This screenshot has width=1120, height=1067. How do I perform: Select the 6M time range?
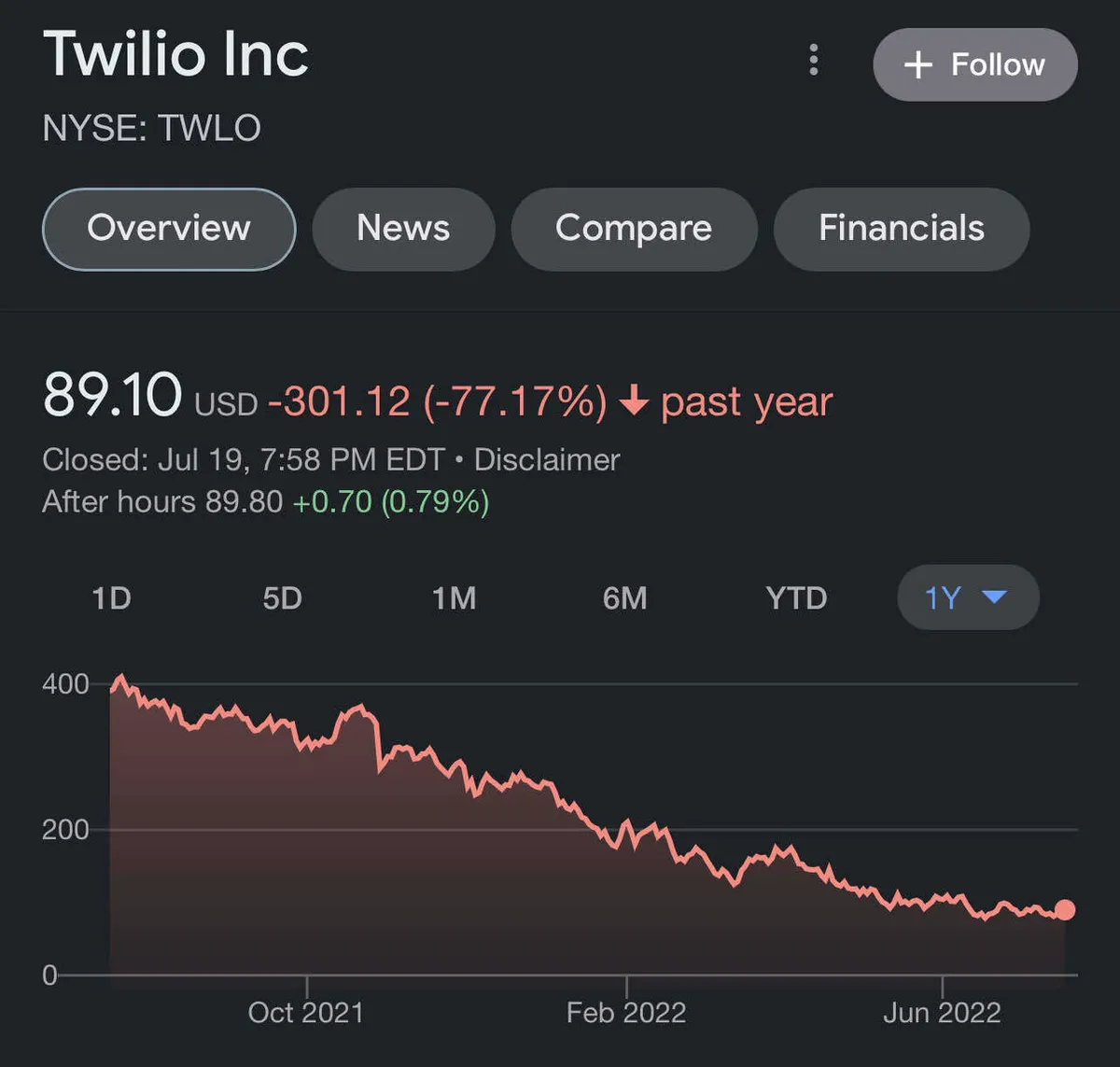(x=624, y=597)
